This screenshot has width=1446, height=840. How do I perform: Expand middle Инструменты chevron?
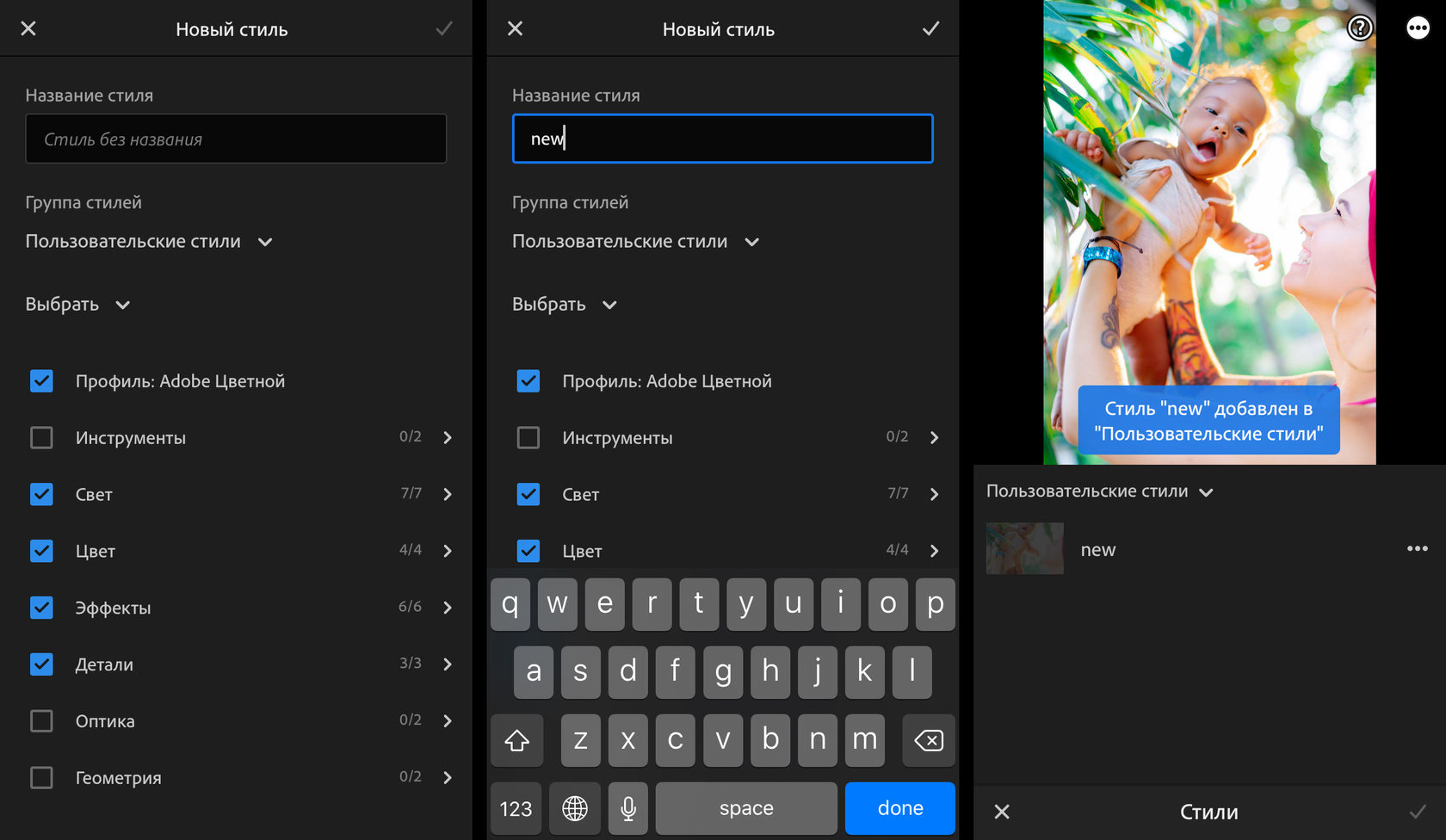pos(935,437)
